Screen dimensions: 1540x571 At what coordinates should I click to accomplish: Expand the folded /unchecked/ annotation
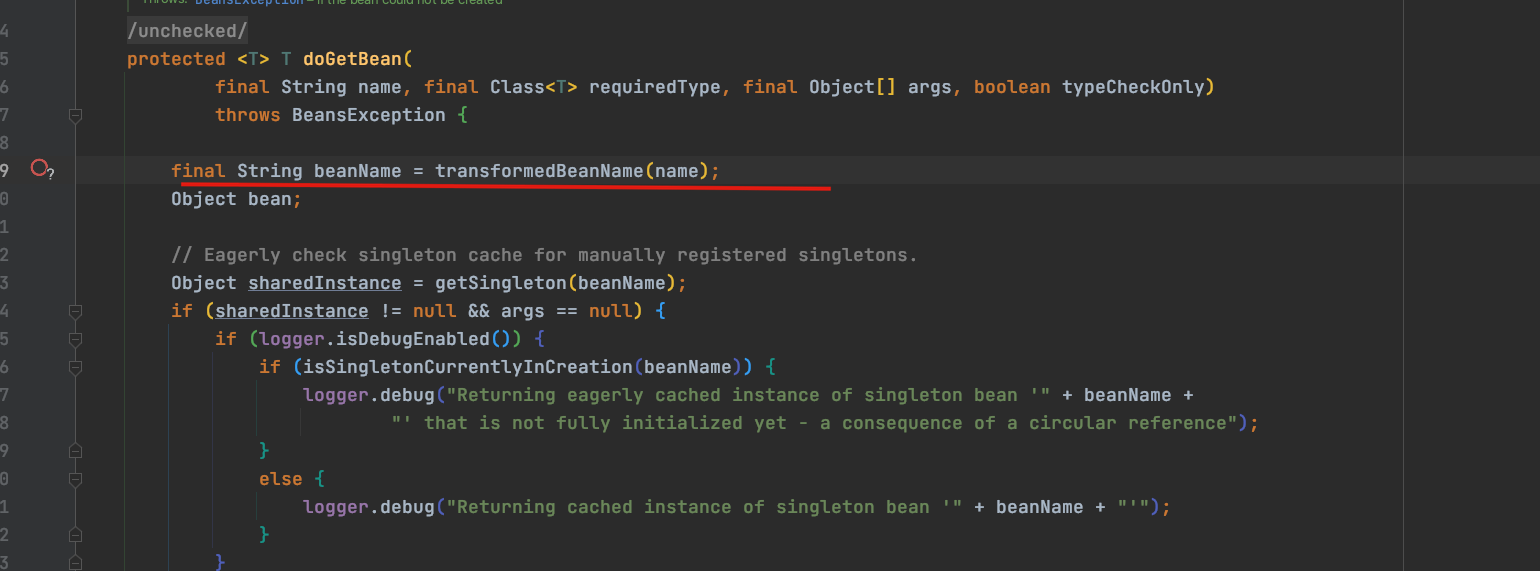187,31
